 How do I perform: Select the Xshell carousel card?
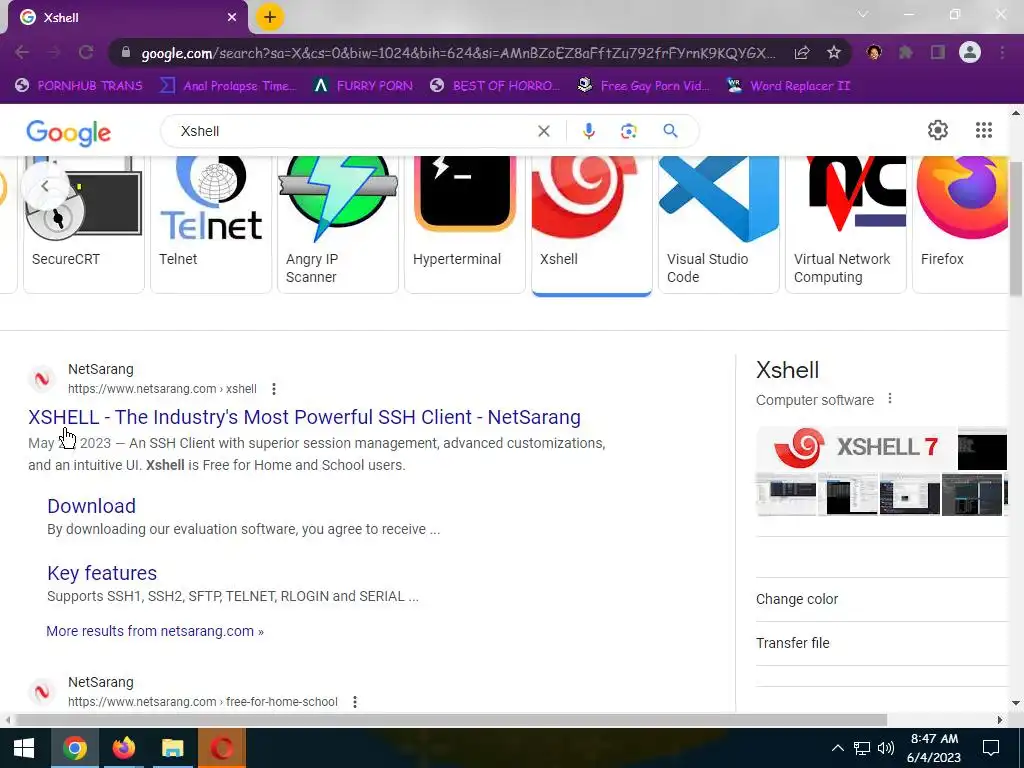(x=592, y=225)
